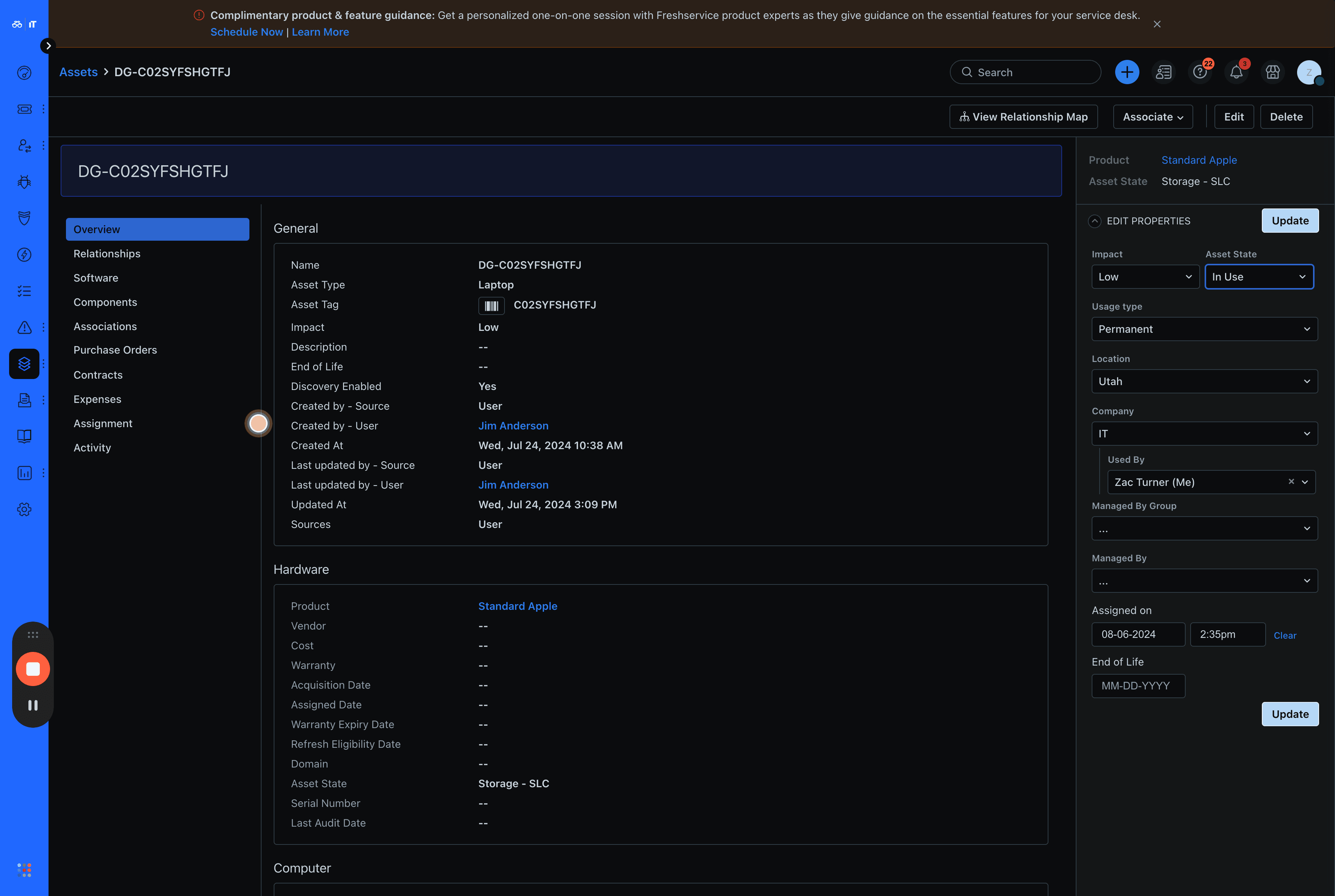The image size is (1335, 896).
Task: Click the blue plus New button
Action: pyautogui.click(x=1127, y=72)
